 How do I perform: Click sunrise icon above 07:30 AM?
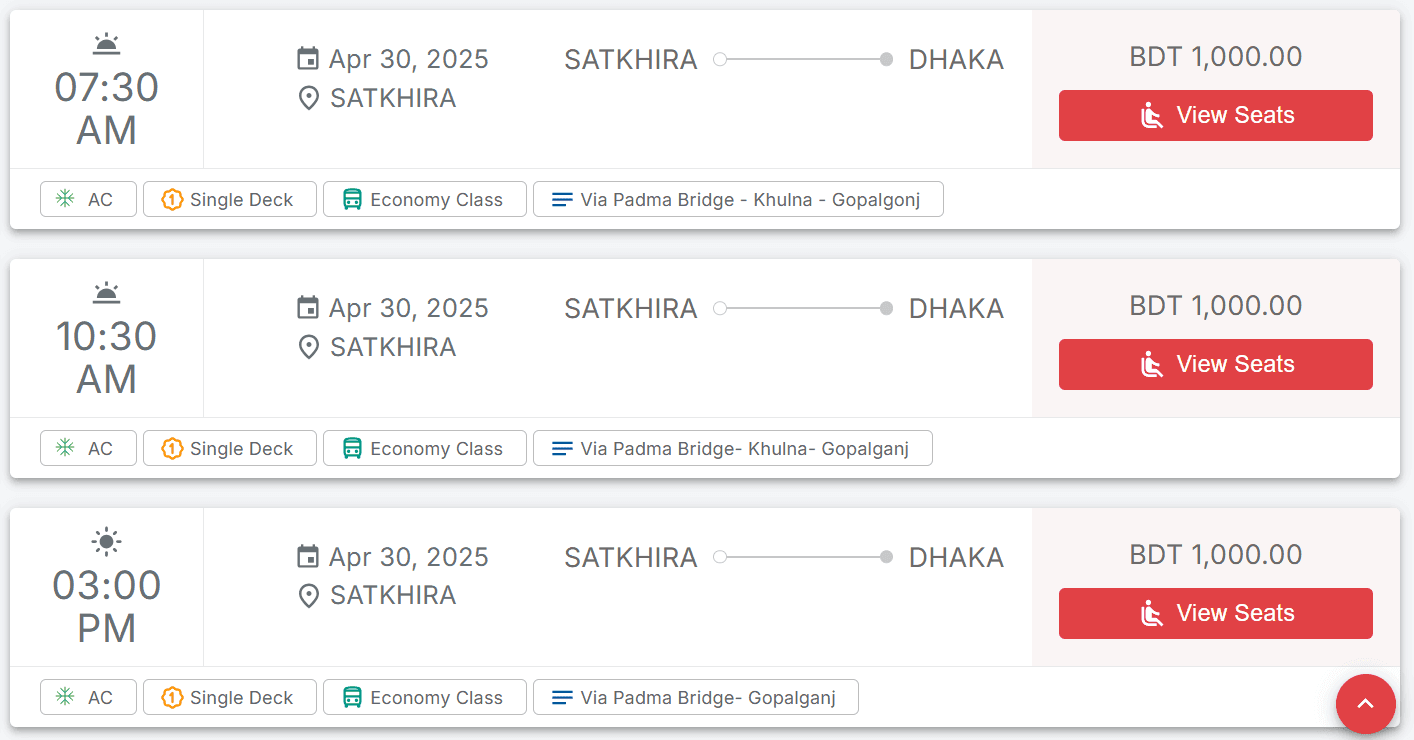tap(106, 44)
